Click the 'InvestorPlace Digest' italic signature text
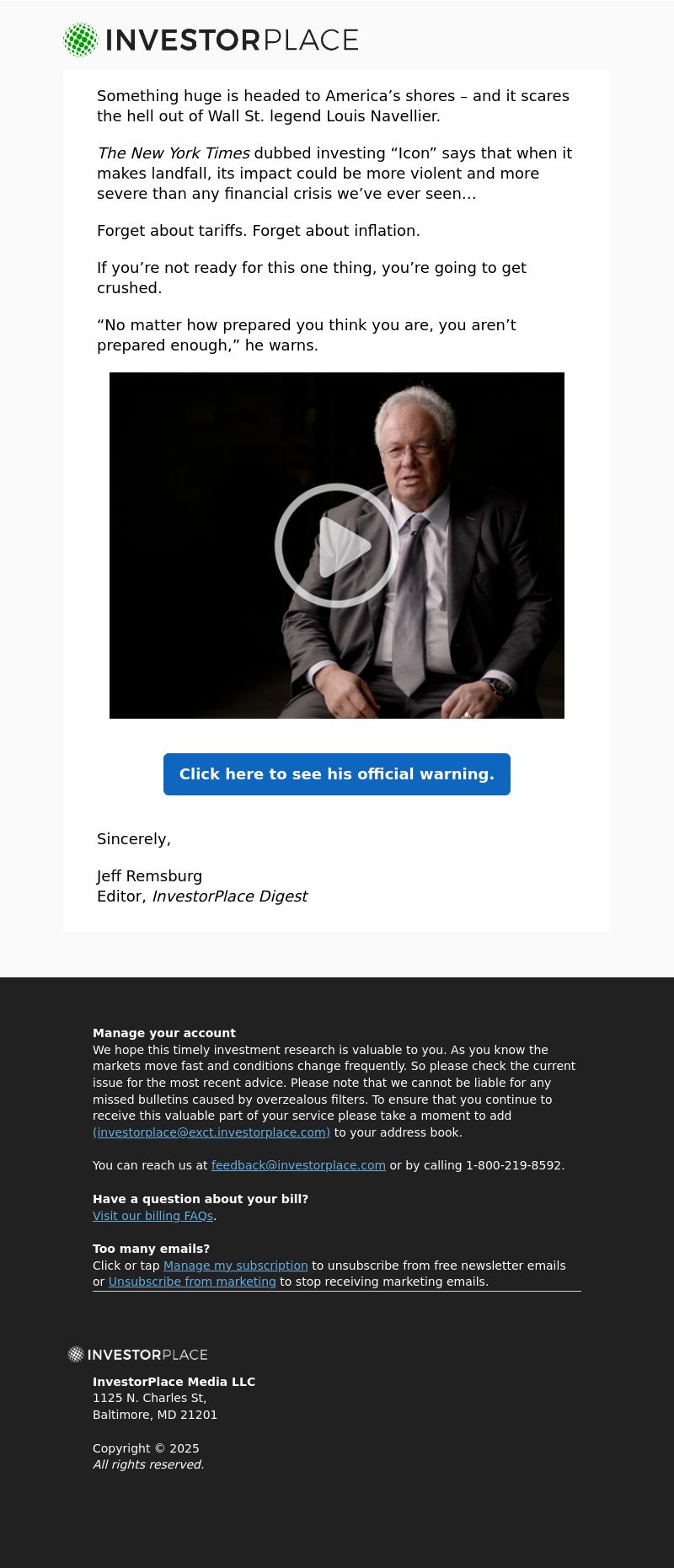 229,896
